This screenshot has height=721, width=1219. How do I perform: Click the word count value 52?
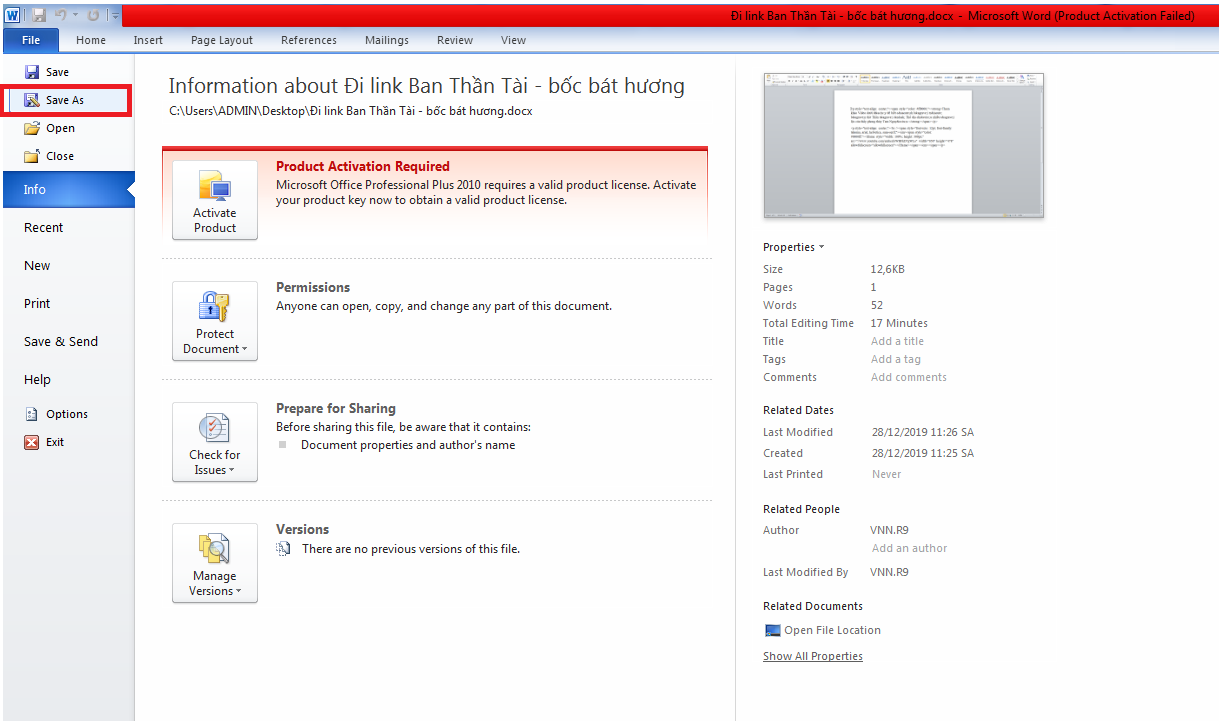(x=877, y=305)
